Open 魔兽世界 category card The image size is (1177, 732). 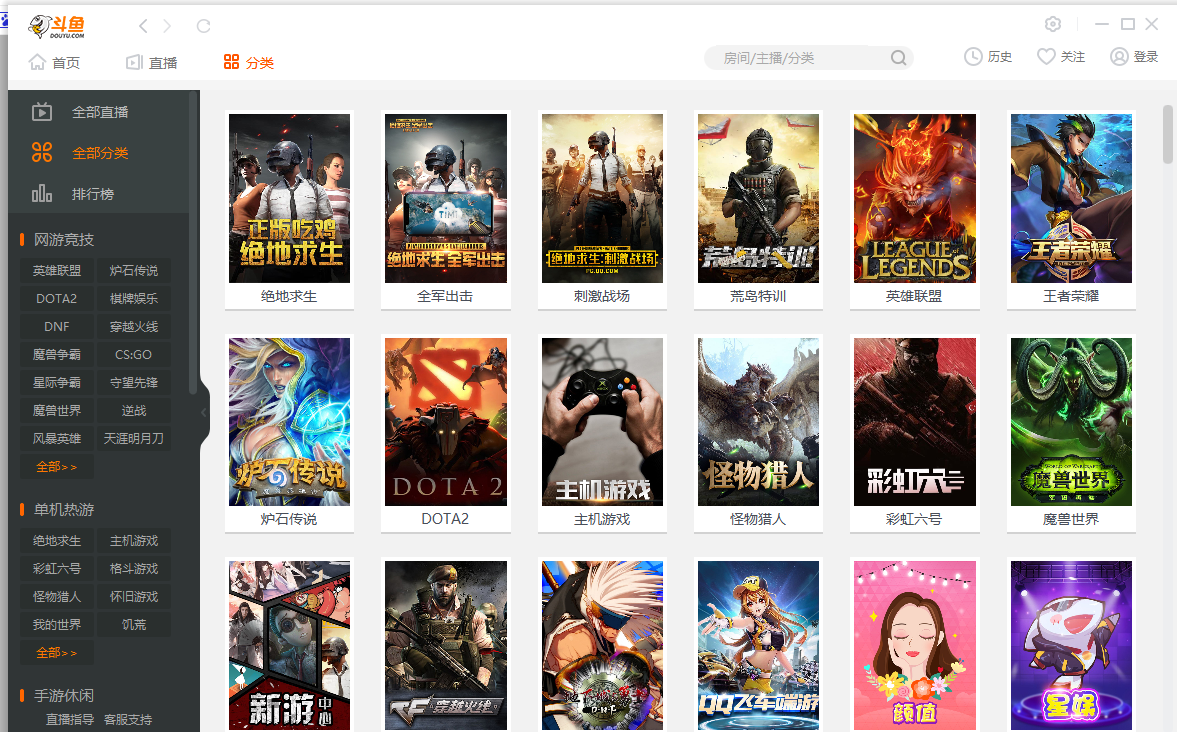(x=1071, y=433)
